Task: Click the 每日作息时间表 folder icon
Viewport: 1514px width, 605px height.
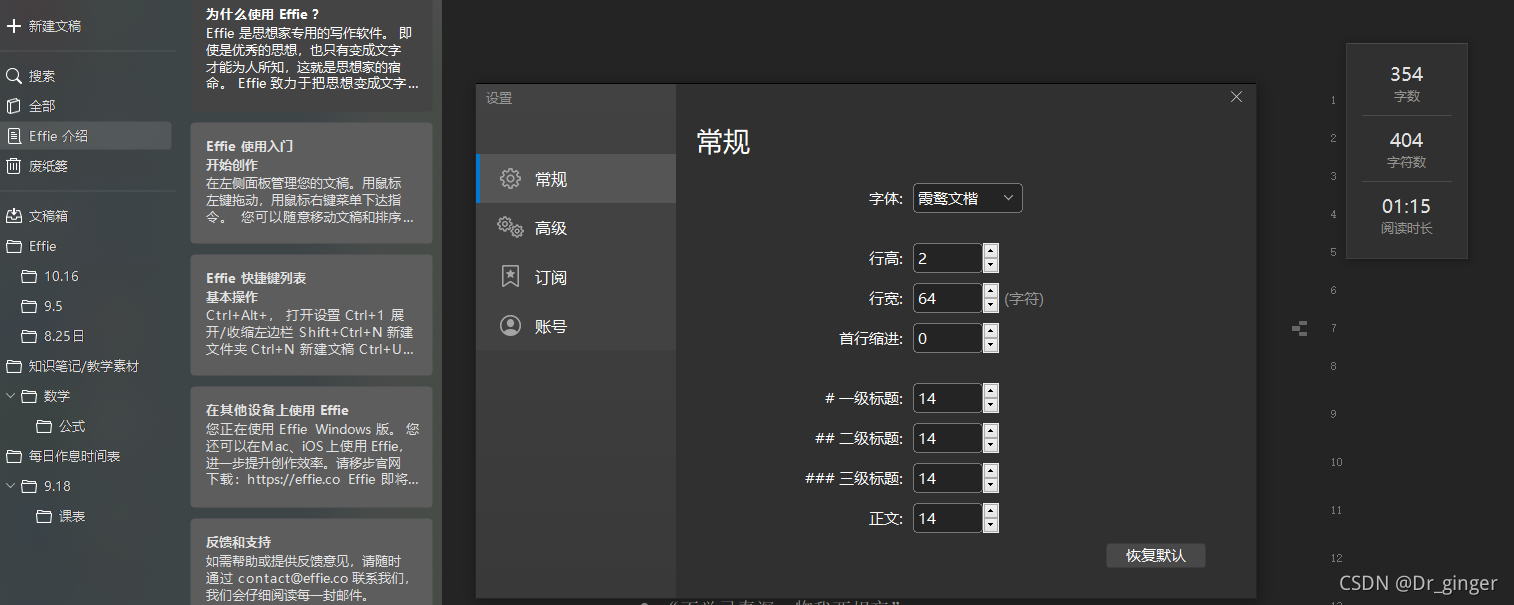Action: pyautogui.click(x=14, y=456)
